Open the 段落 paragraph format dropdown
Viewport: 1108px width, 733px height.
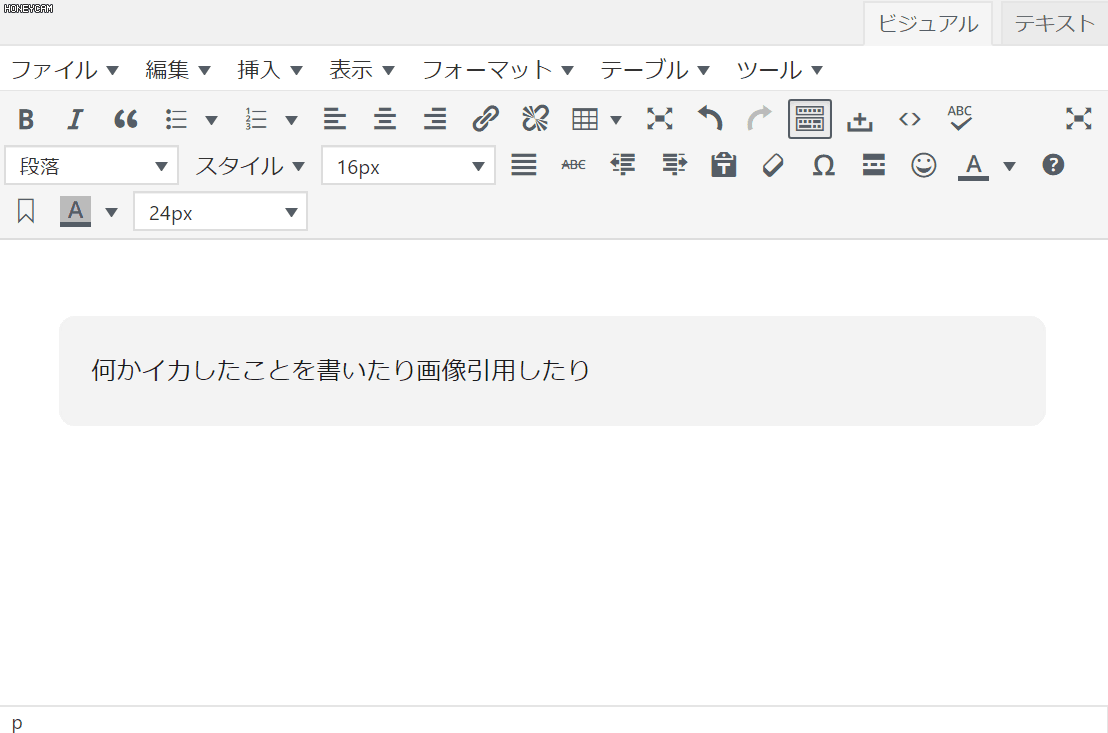click(x=91, y=165)
